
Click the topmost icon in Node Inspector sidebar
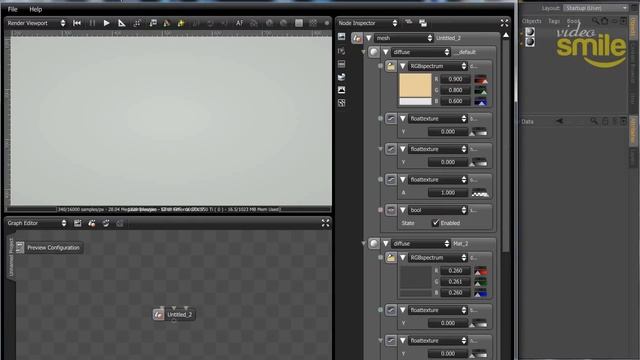coord(342,37)
